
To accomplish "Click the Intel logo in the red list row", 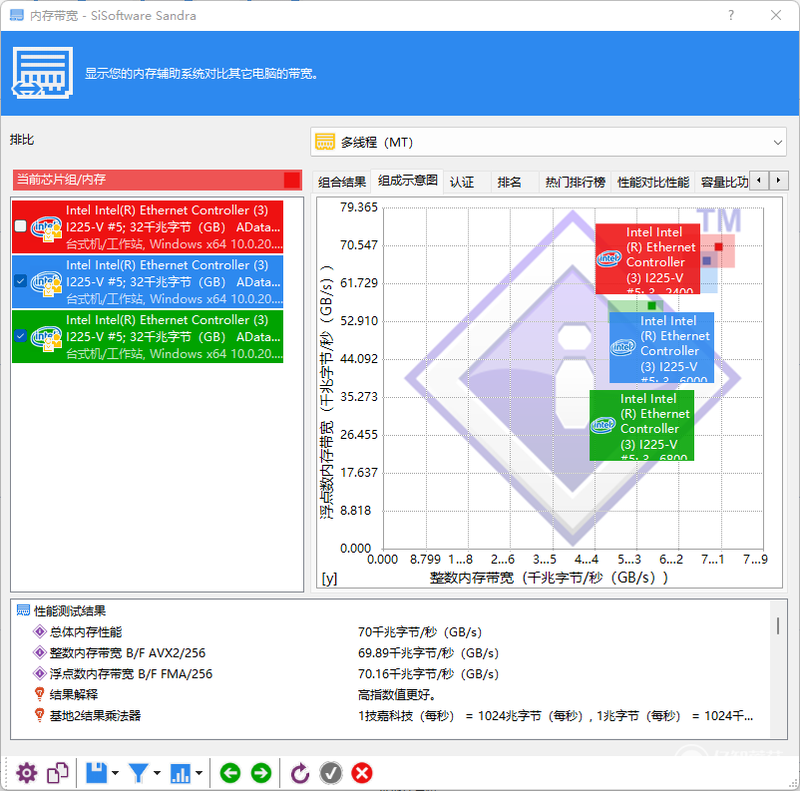I will [x=46, y=228].
